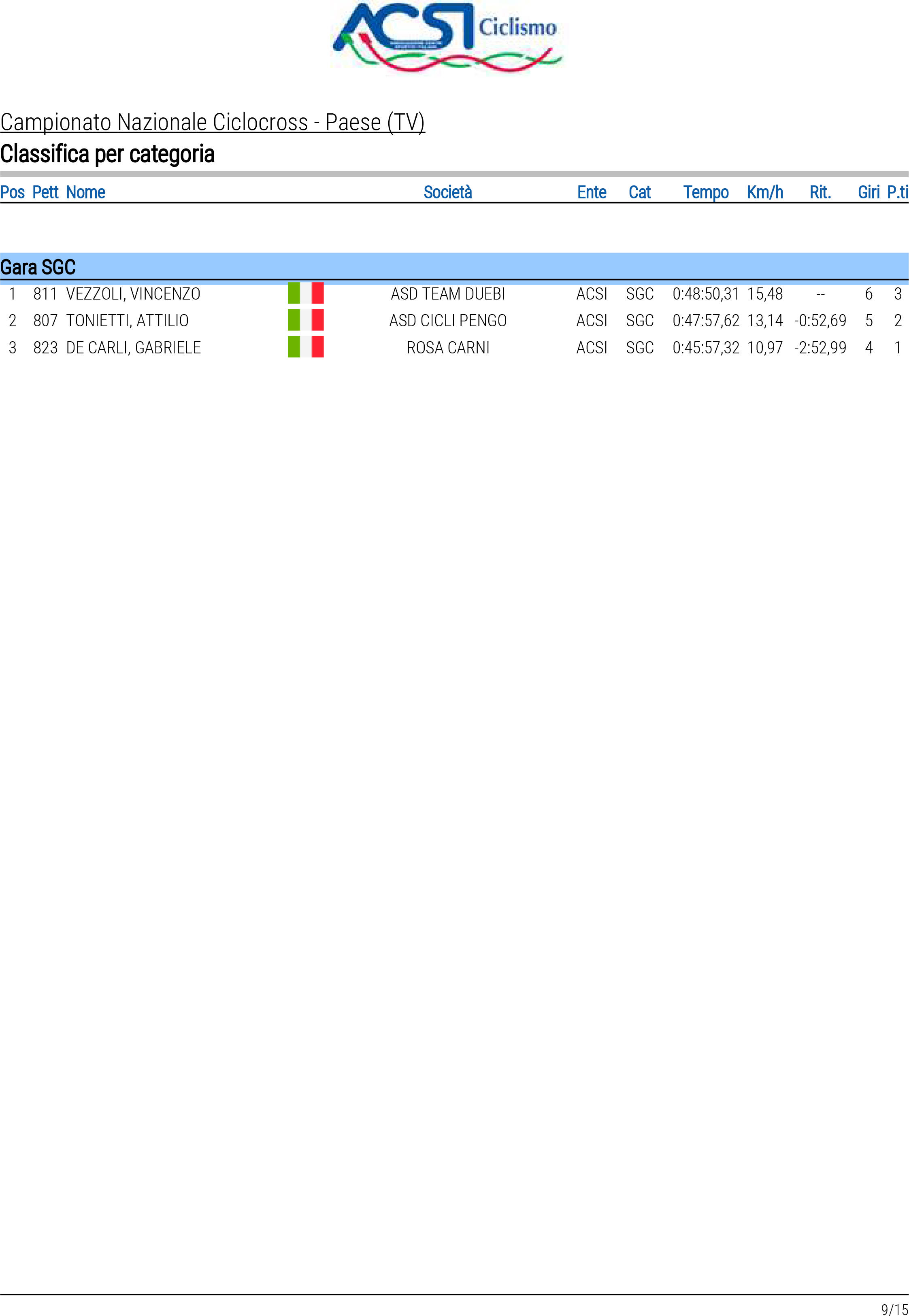The width and height of the screenshot is (909, 1316).
Task: Select the name VEZZOLI, VINCENZO
Action: (x=133, y=294)
